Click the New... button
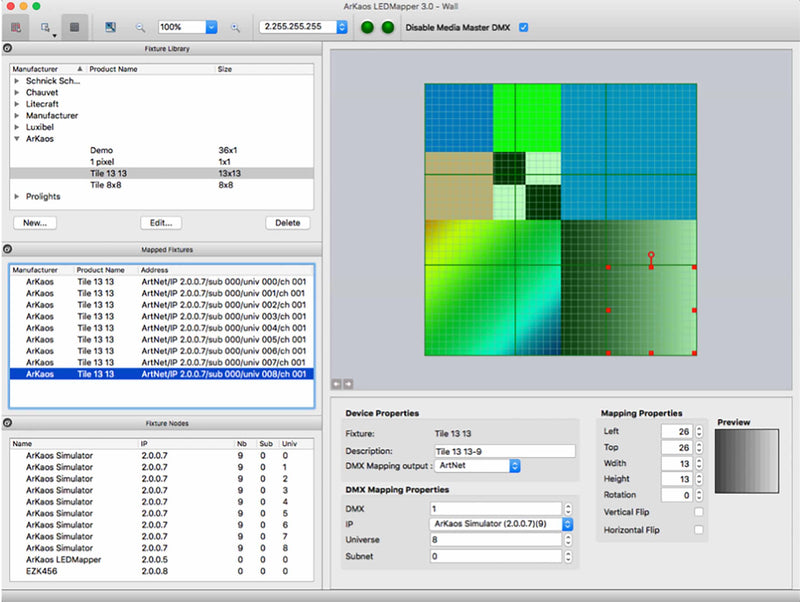 (36, 223)
